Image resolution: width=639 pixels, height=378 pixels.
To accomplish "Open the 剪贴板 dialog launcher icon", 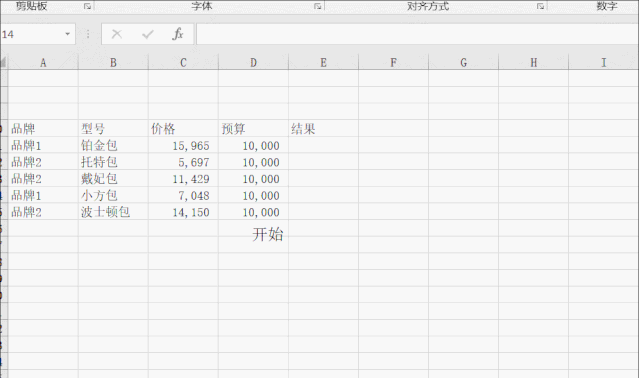I will (88, 6).
